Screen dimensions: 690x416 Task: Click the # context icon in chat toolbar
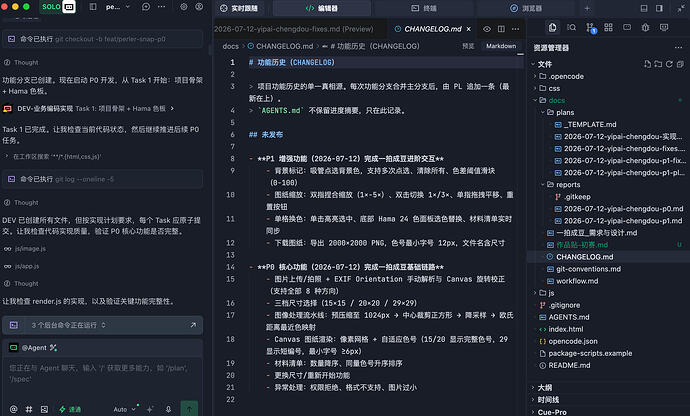point(29,409)
